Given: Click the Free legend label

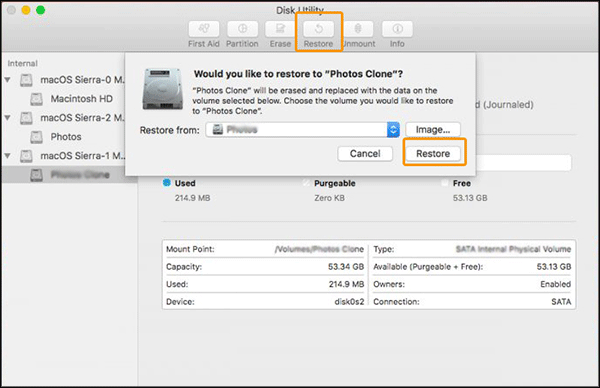Looking at the screenshot, I should (x=462, y=183).
